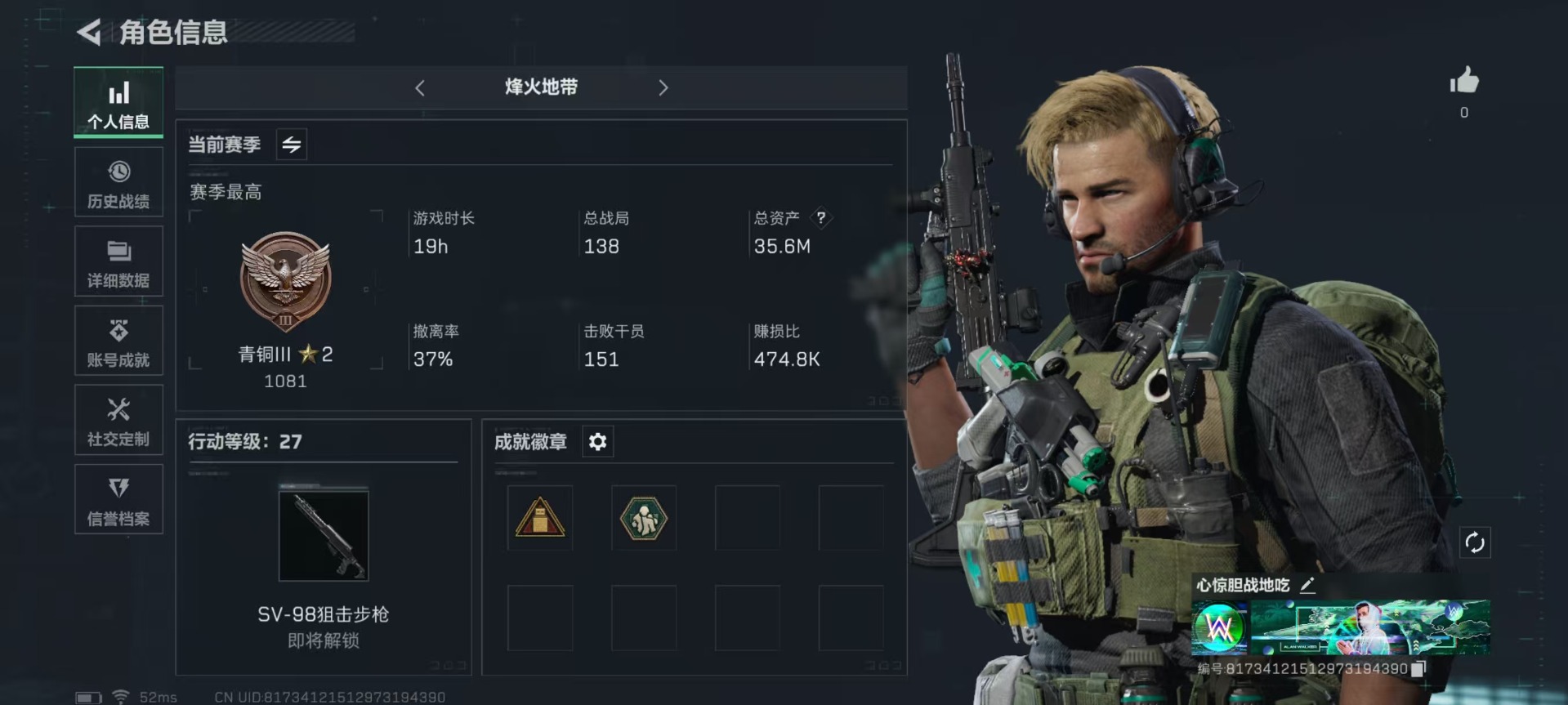Select the 详细数据 sidebar item

coord(118,261)
